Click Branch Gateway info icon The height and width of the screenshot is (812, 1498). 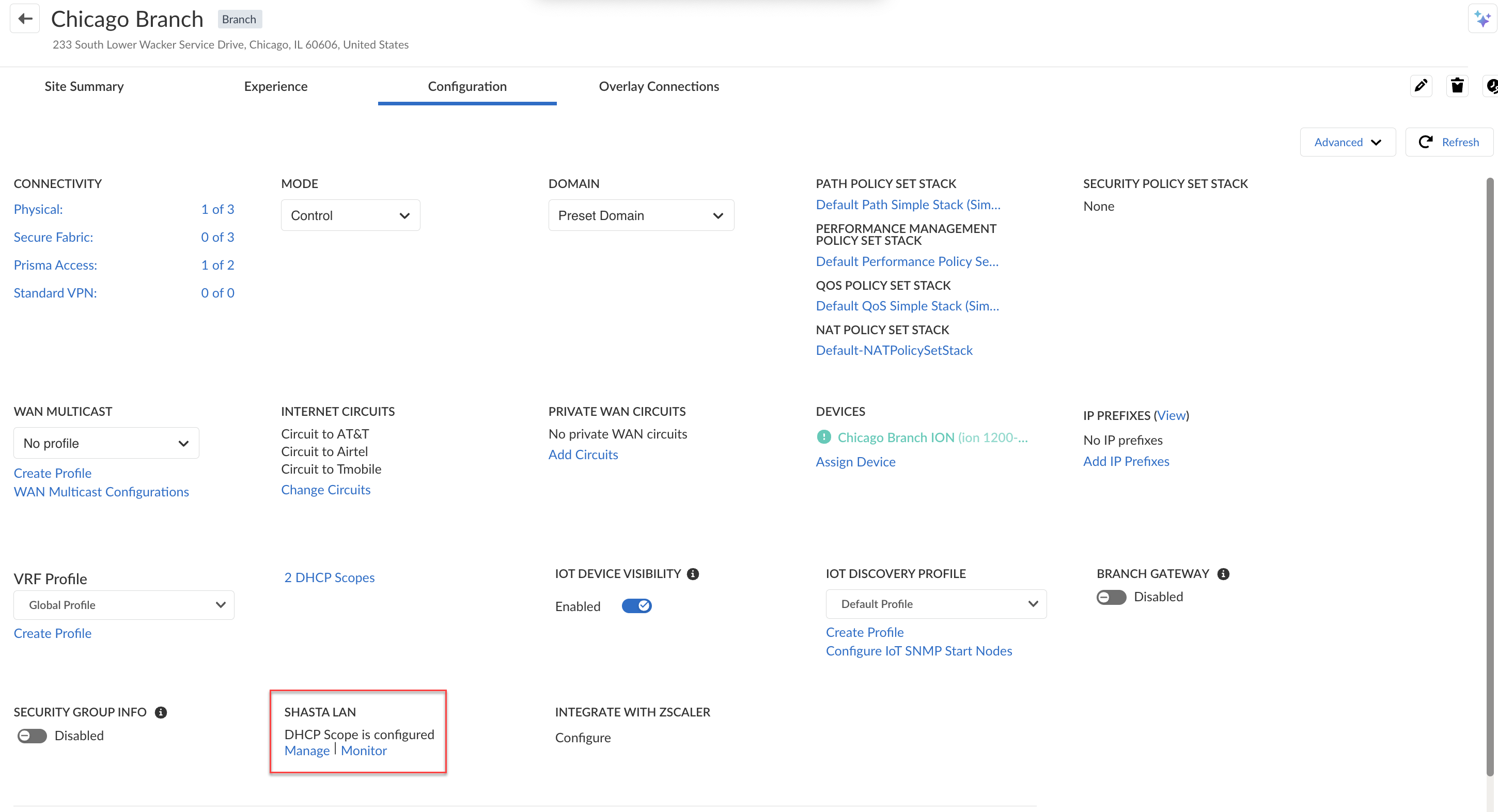pyautogui.click(x=1224, y=574)
